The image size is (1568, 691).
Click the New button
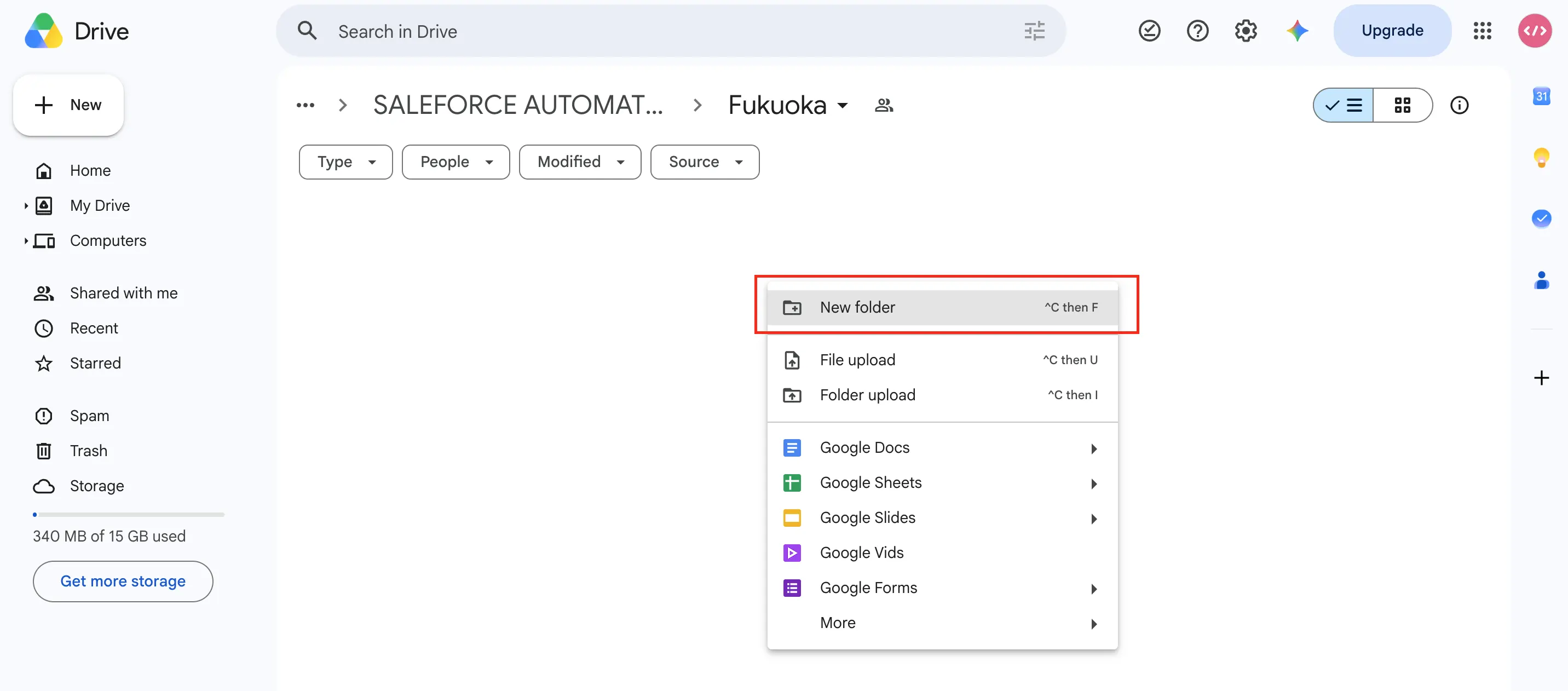[68, 105]
